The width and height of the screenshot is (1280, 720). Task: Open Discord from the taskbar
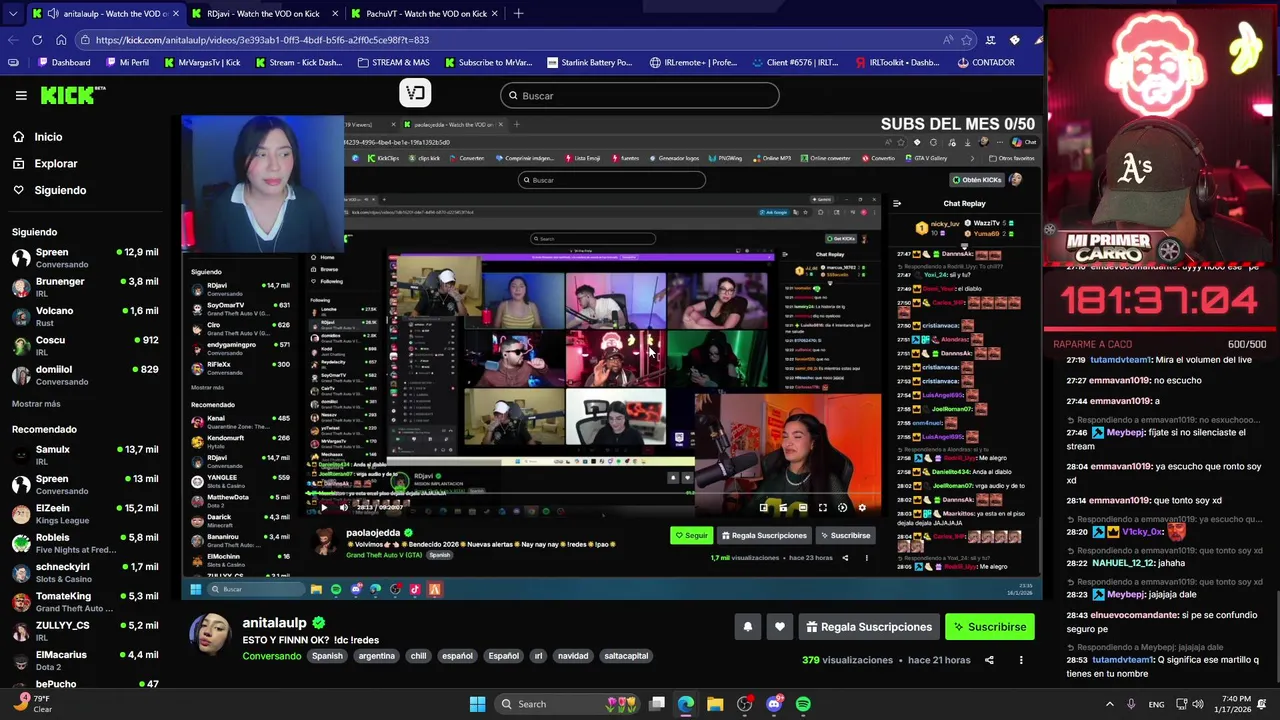click(x=774, y=704)
